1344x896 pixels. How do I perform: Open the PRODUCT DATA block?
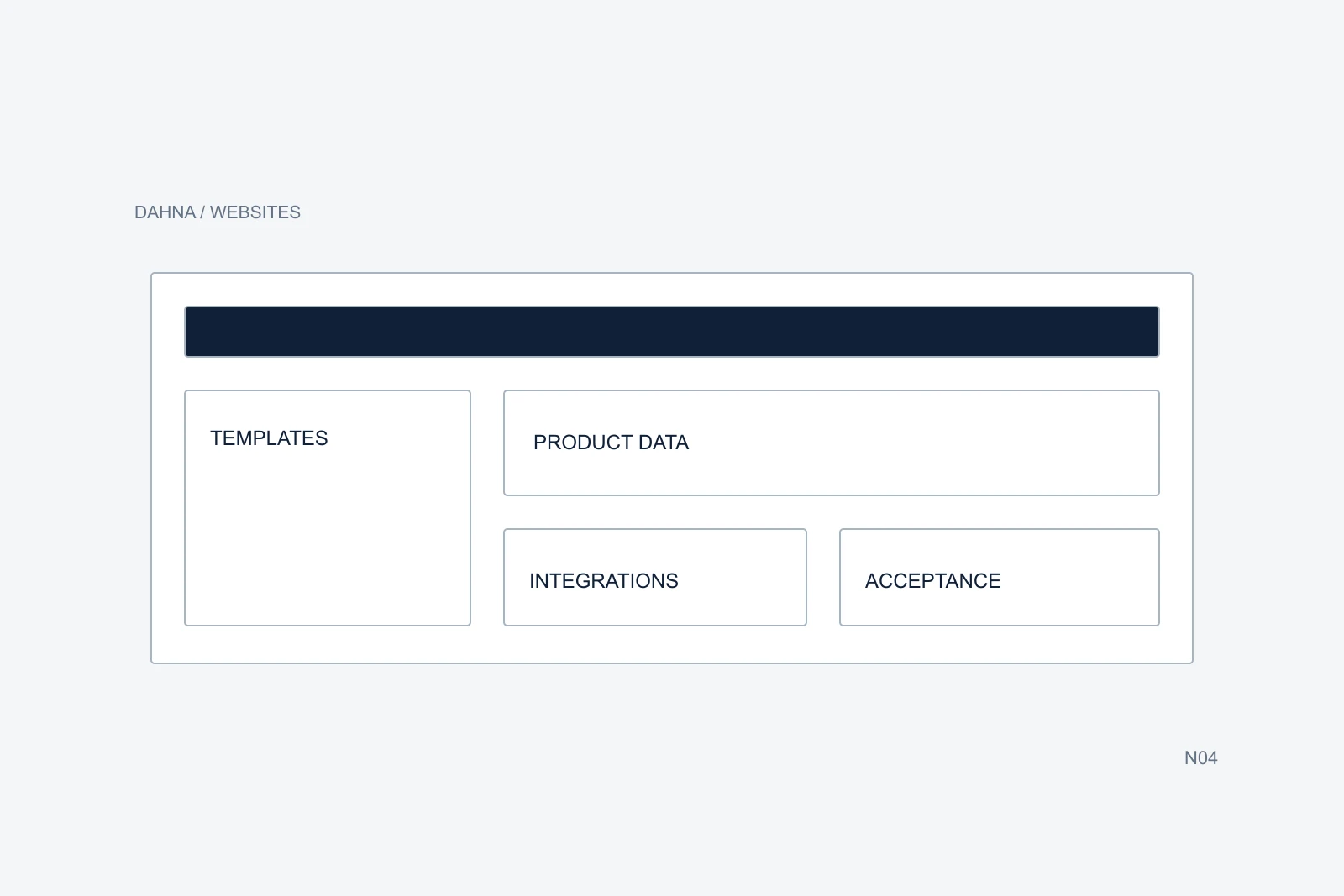(x=832, y=443)
